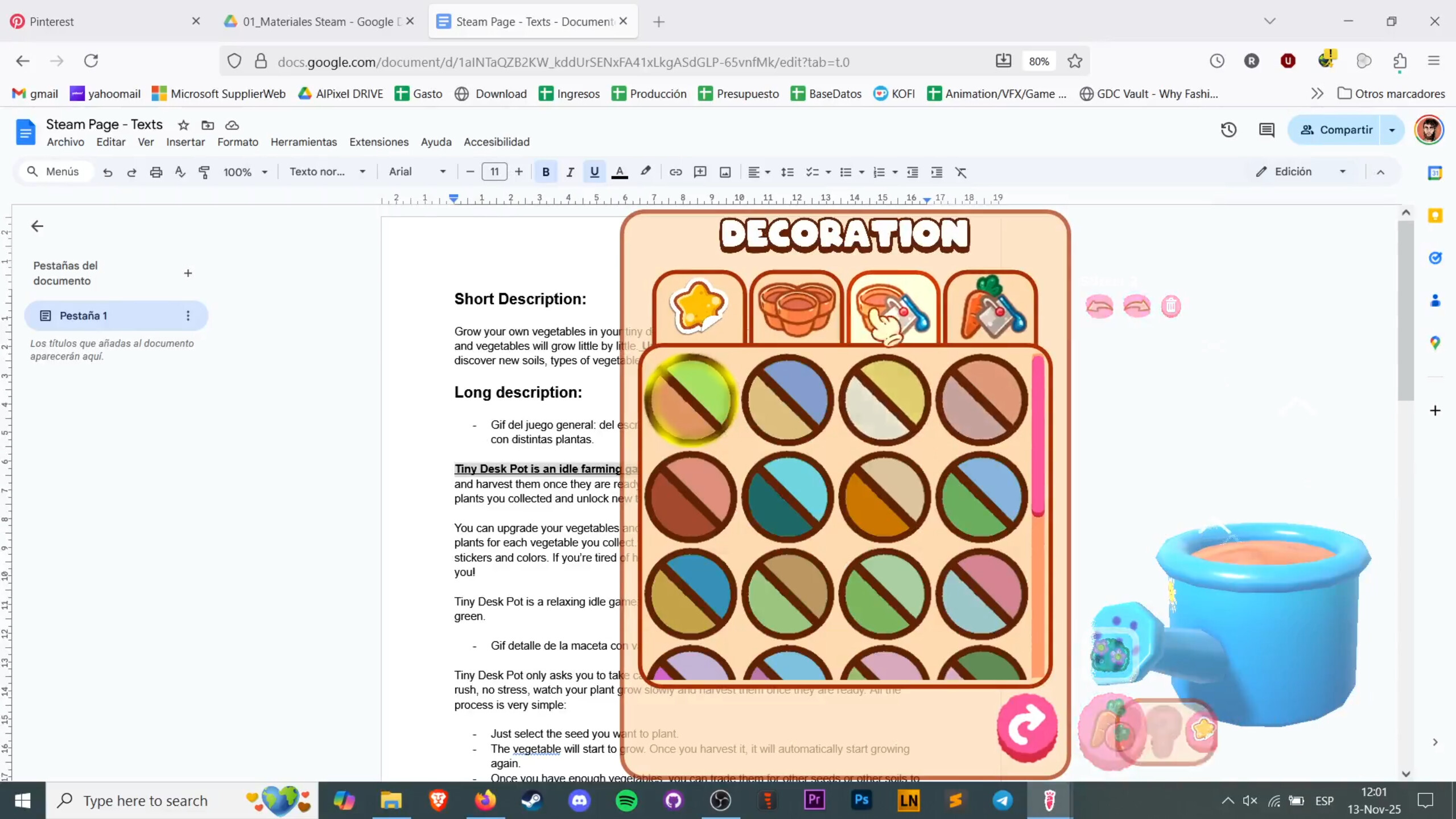Open the Arial font dropdown

(416, 172)
